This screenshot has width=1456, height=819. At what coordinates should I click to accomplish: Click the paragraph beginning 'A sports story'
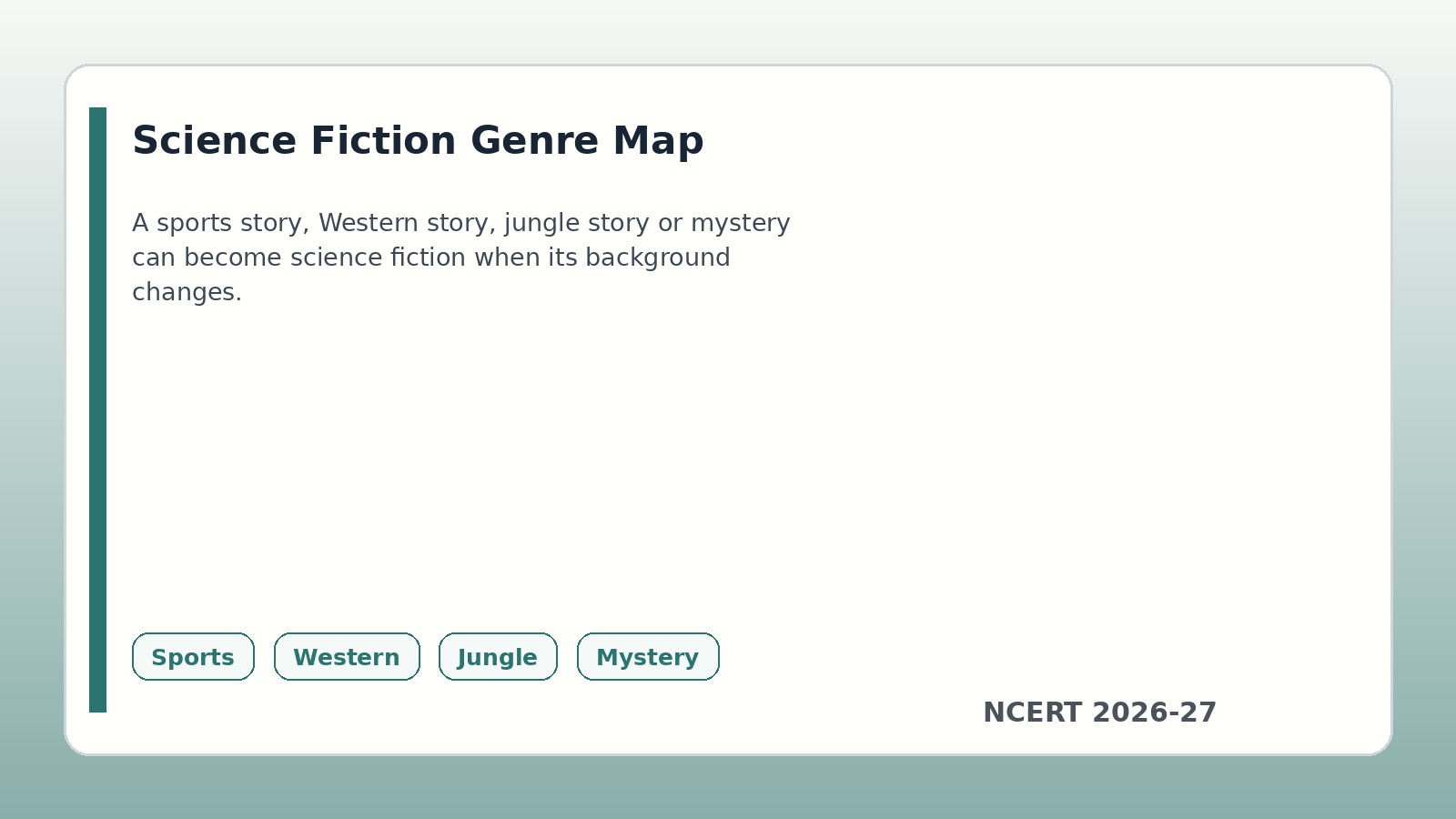coord(461,258)
